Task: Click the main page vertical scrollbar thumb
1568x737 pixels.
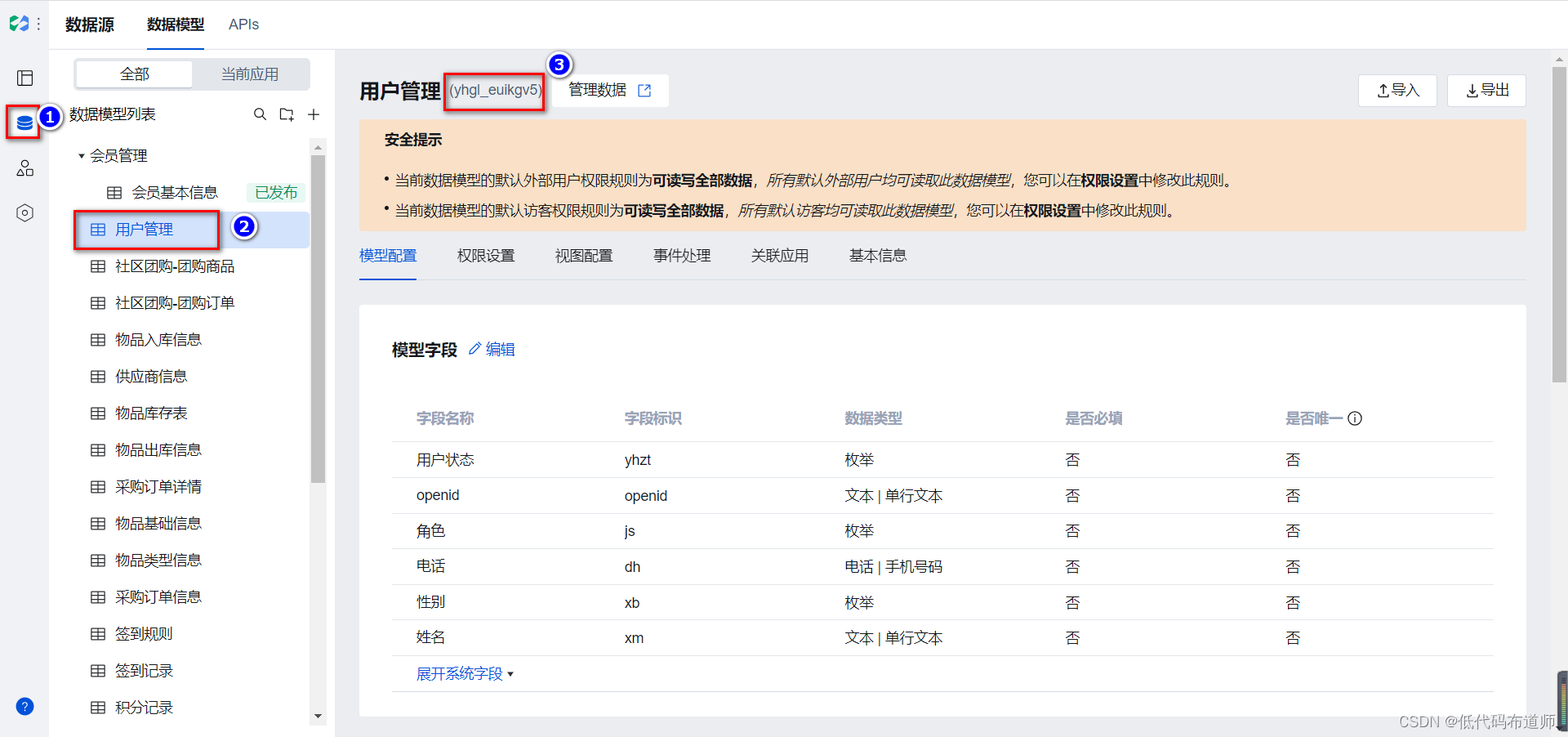Action: point(1559,225)
